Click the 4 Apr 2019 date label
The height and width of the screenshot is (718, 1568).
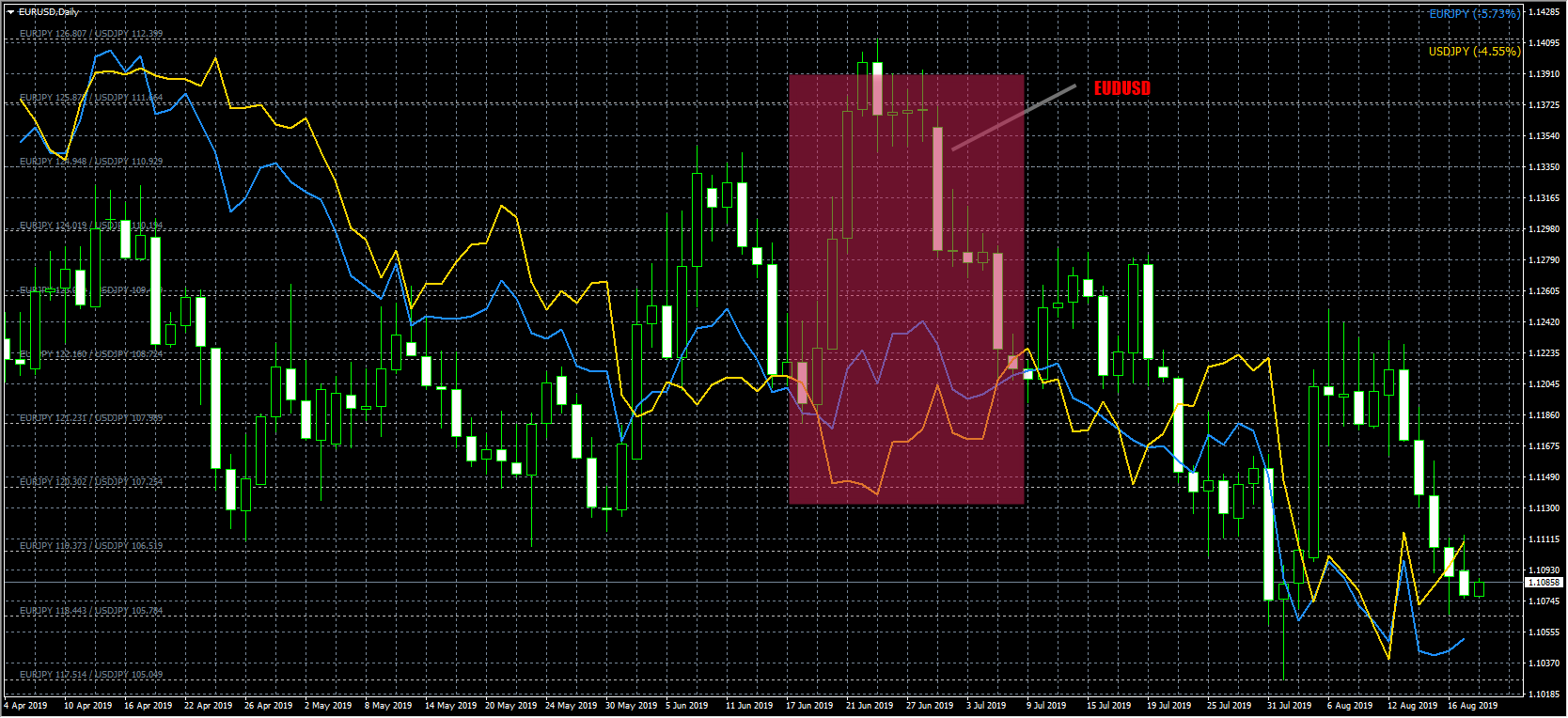26,705
